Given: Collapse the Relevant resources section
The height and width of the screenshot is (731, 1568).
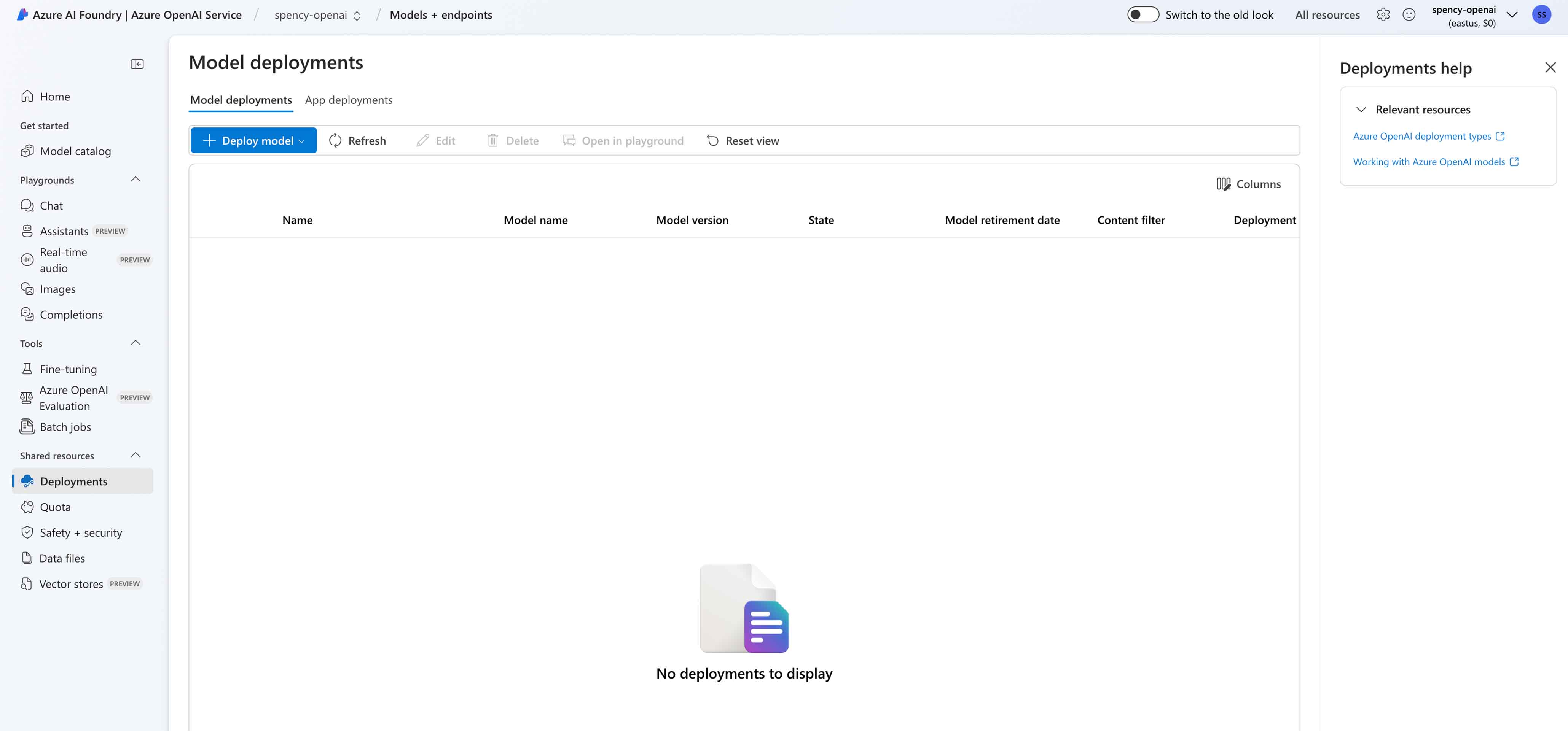Looking at the screenshot, I should 1361,110.
